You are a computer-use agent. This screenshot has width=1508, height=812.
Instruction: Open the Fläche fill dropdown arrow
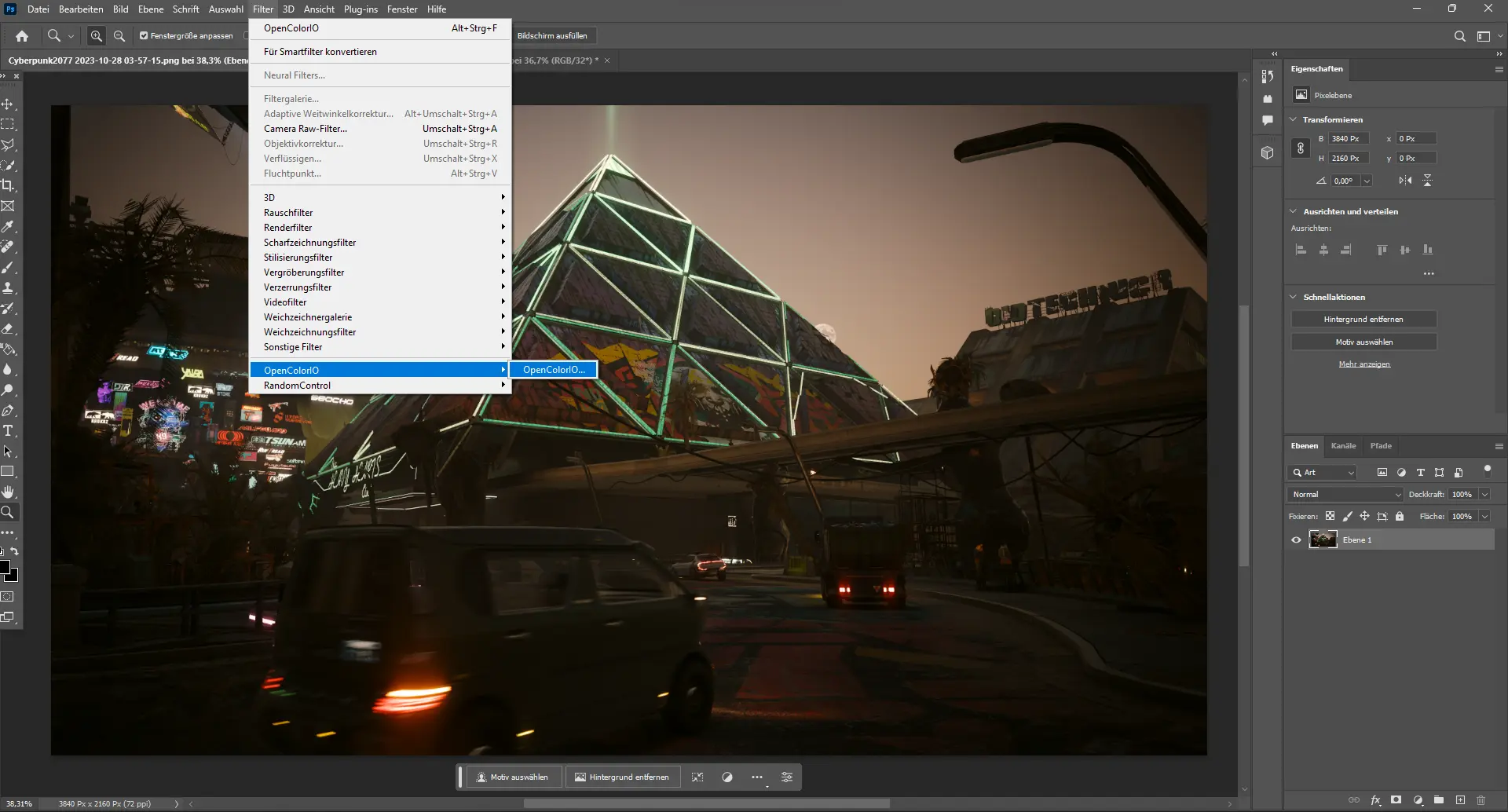coord(1484,516)
